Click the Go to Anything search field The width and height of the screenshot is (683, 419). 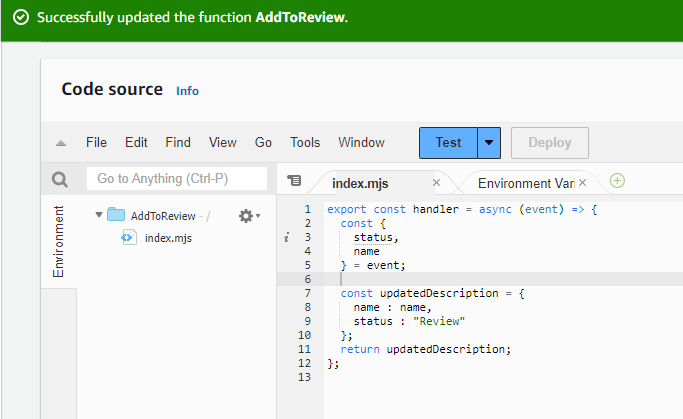(x=176, y=179)
